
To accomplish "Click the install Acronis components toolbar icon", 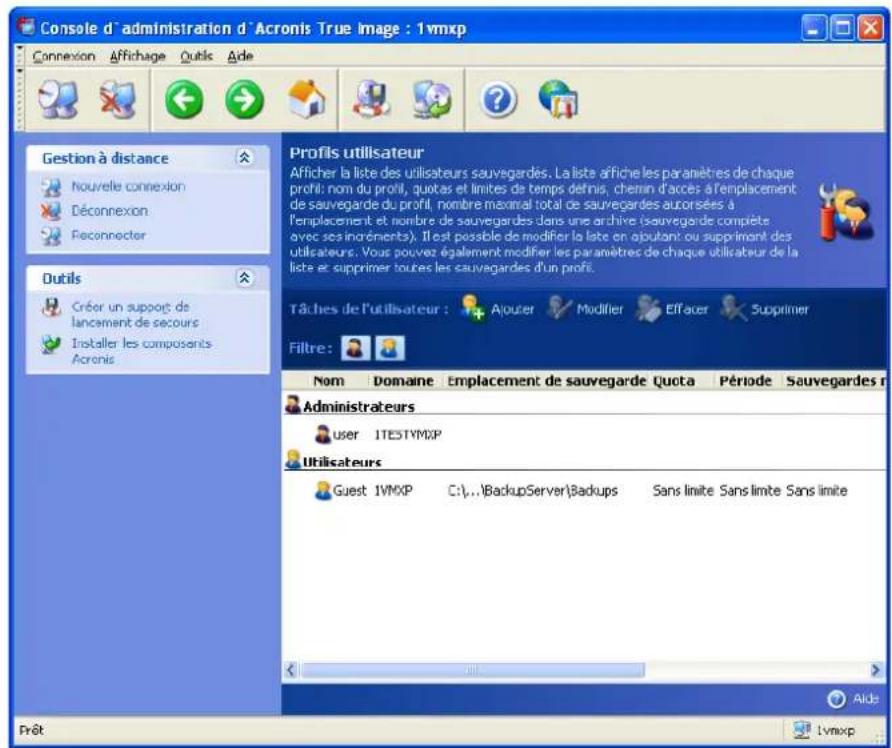I will [x=432, y=100].
